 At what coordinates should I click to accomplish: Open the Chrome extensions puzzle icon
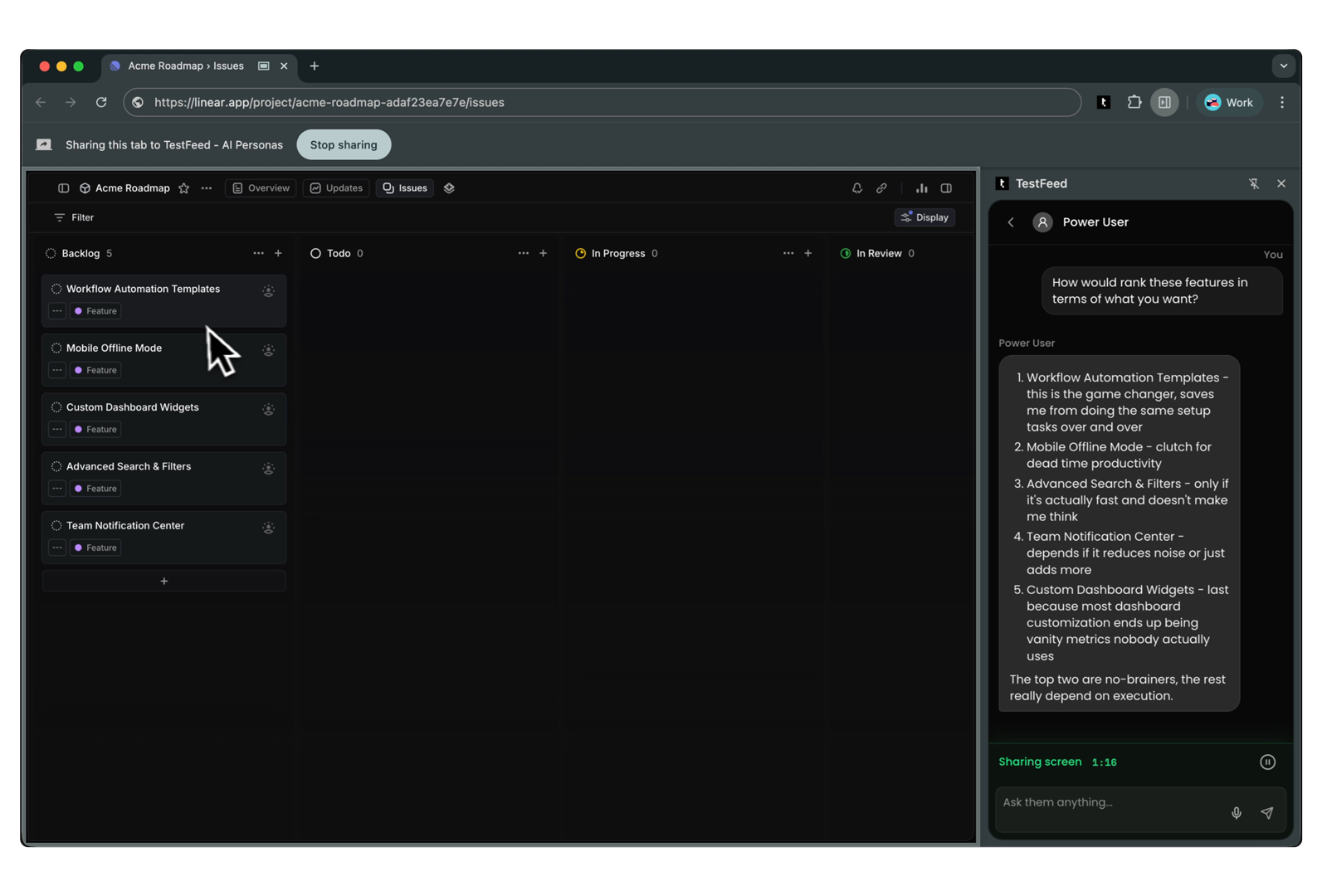[x=1134, y=103]
